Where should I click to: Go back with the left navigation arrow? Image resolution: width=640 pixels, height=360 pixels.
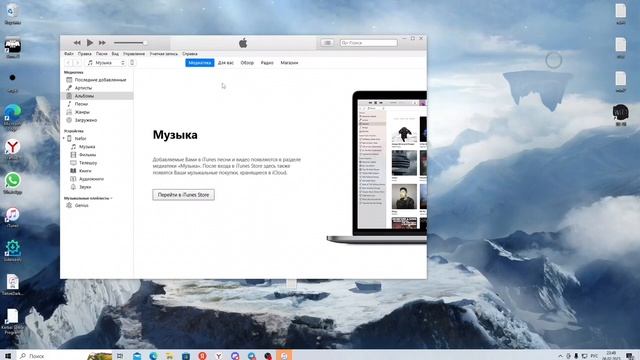tap(68, 62)
